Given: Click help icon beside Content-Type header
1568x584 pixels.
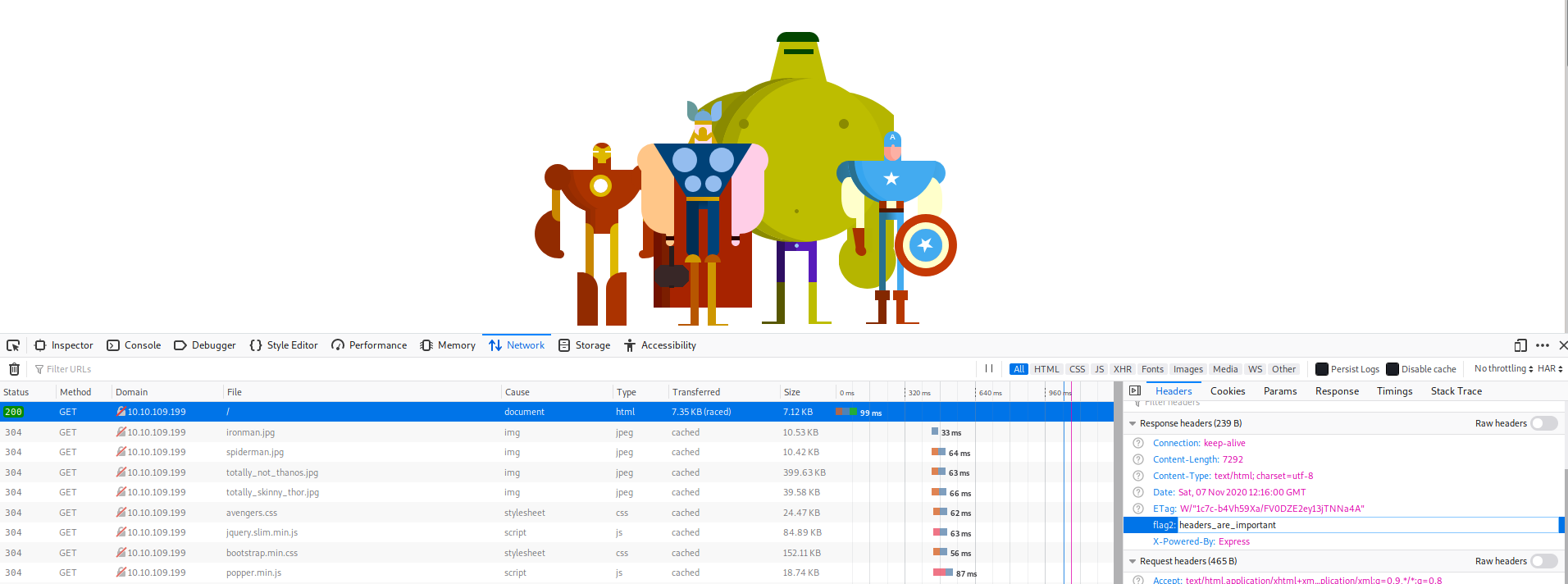Looking at the screenshot, I should click(1138, 476).
